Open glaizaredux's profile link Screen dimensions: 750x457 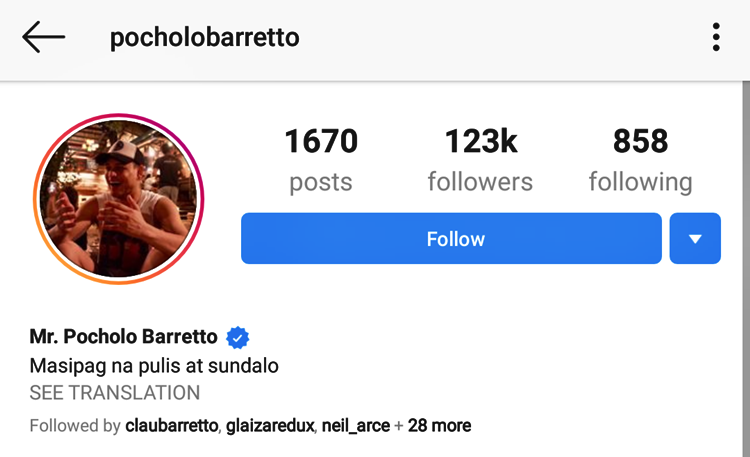coord(275,426)
